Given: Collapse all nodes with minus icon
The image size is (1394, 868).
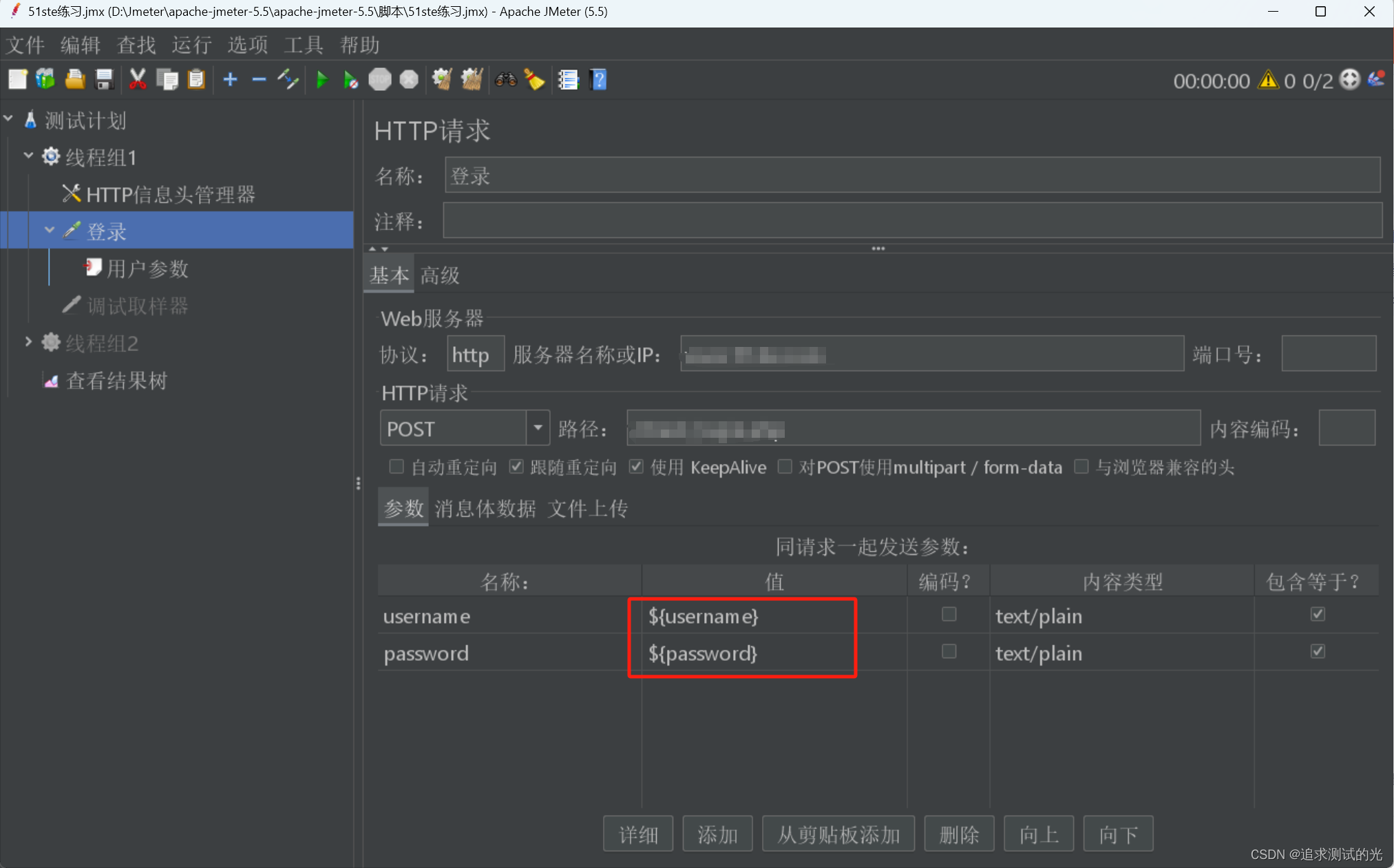Looking at the screenshot, I should pyautogui.click(x=259, y=80).
